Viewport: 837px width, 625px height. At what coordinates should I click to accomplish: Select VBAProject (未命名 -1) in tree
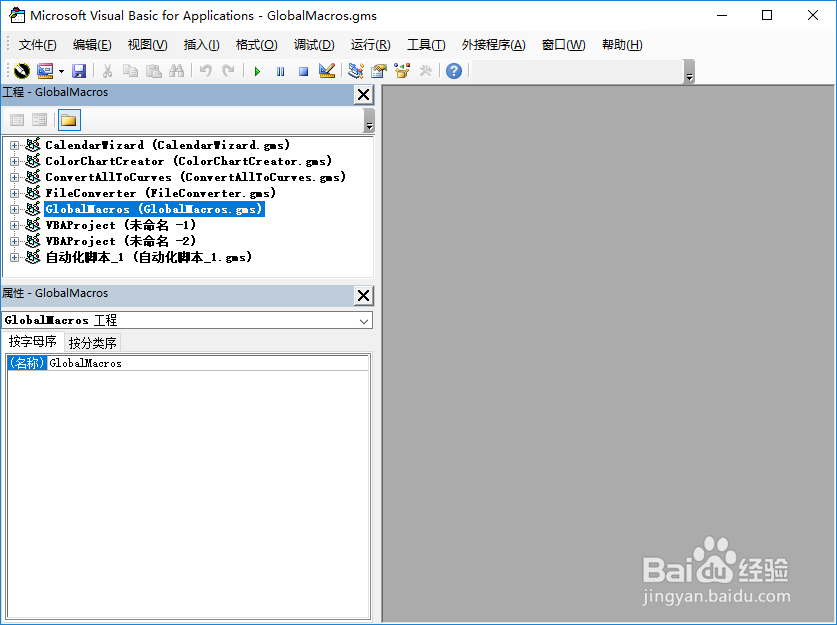(121, 225)
